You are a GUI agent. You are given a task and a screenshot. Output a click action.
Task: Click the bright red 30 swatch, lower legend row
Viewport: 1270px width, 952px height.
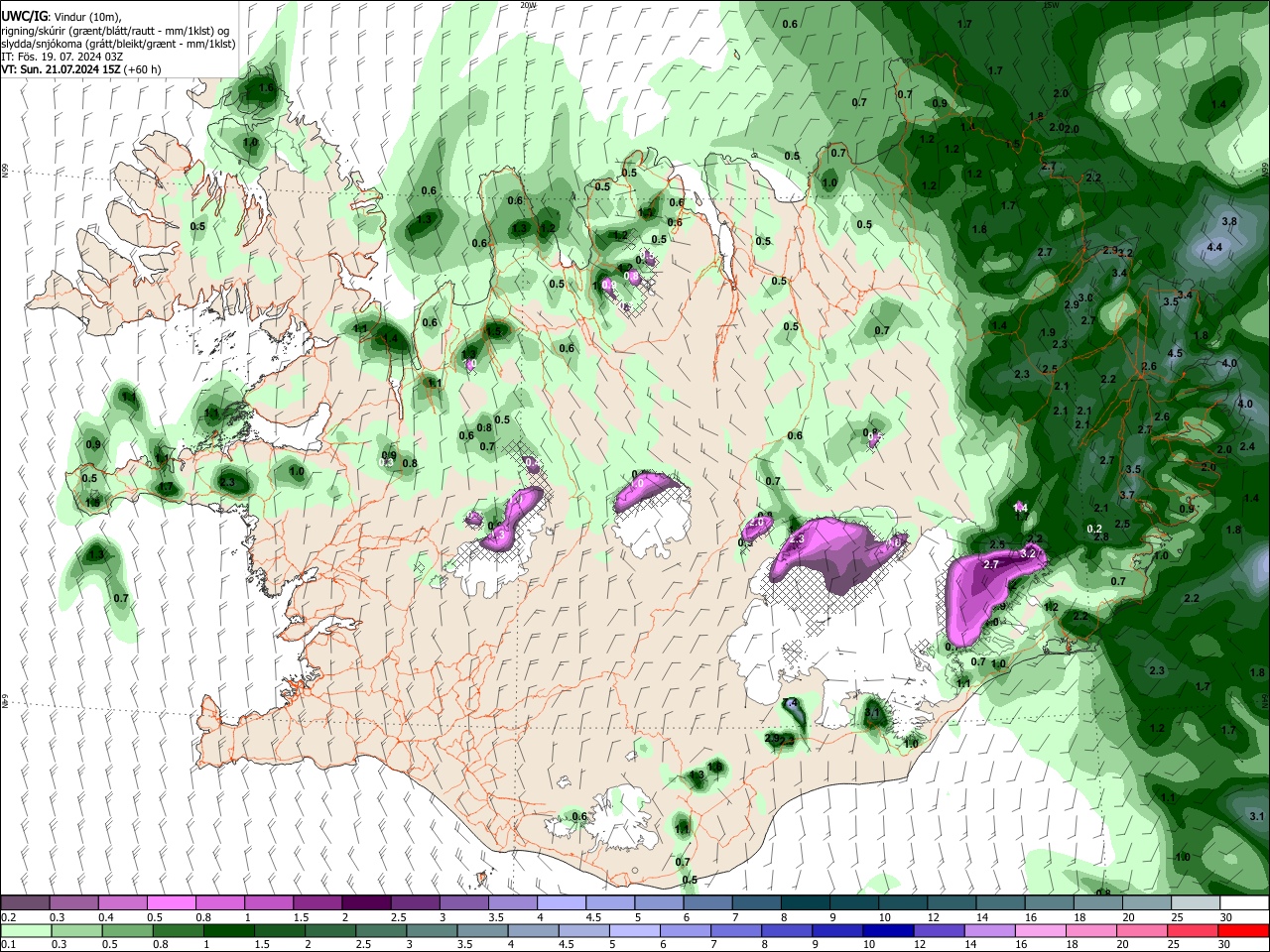(1243, 930)
